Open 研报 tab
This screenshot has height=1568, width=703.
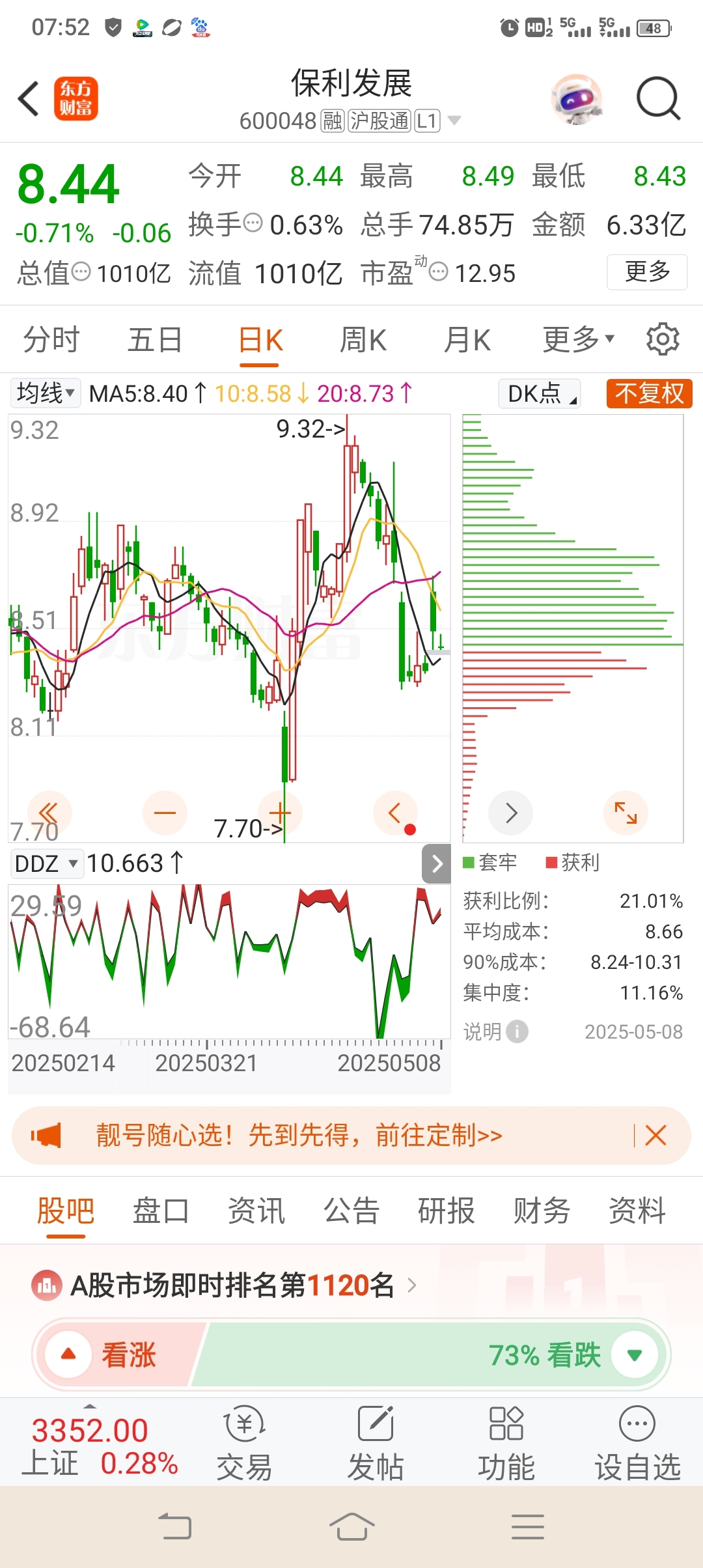click(x=447, y=1211)
